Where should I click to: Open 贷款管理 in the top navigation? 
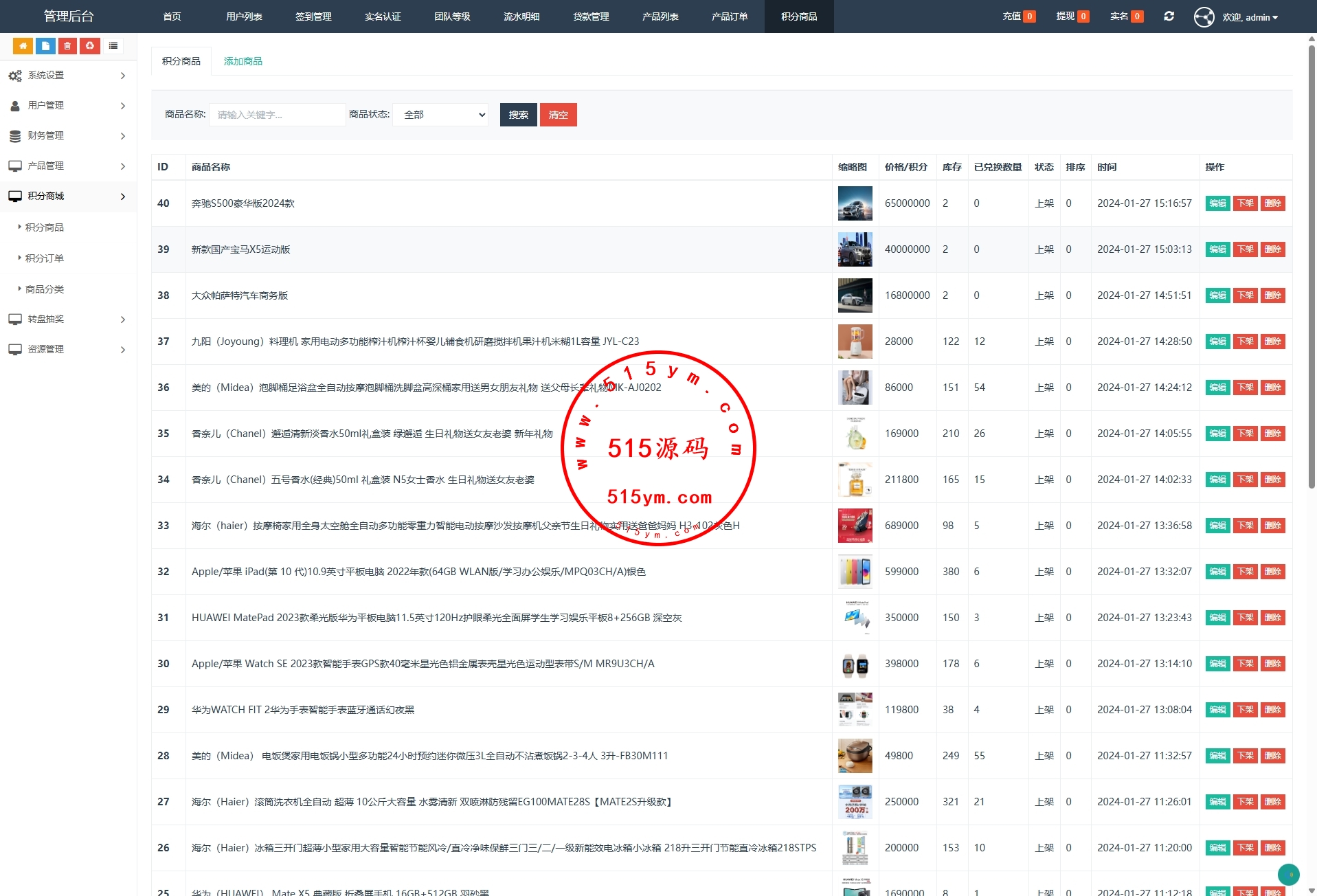pos(591,16)
